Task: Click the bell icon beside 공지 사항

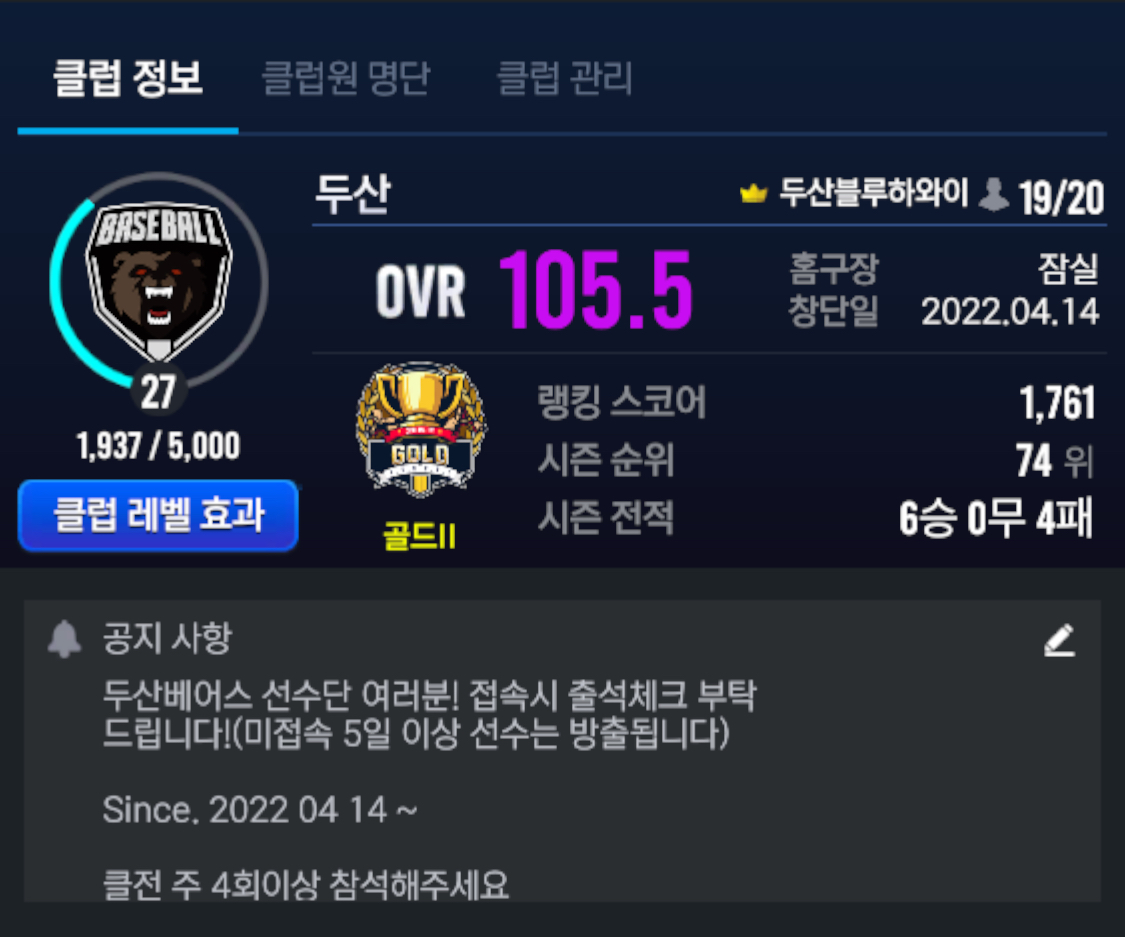Action: (65, 639)
